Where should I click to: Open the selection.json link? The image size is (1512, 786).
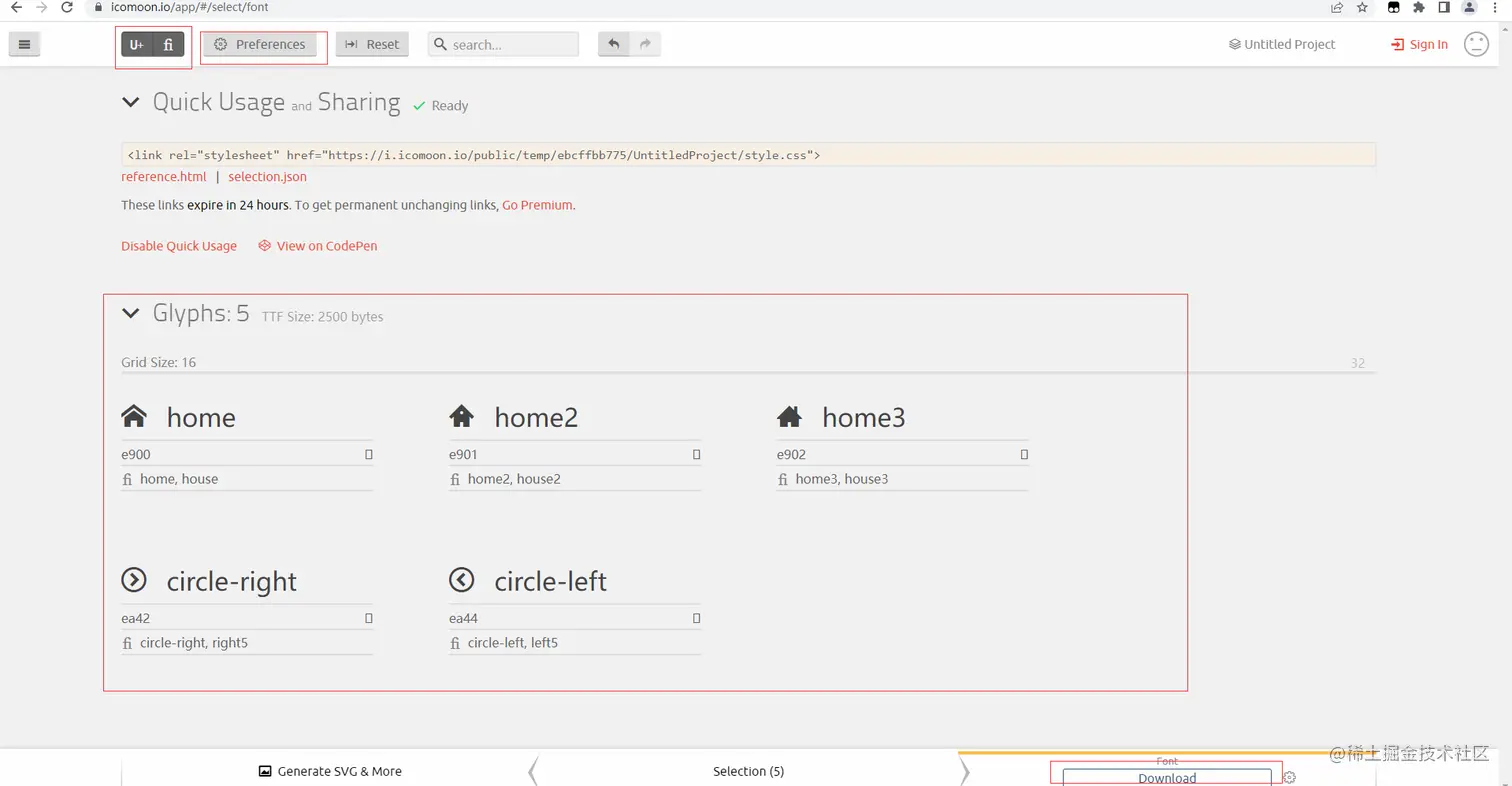point(268,177)
